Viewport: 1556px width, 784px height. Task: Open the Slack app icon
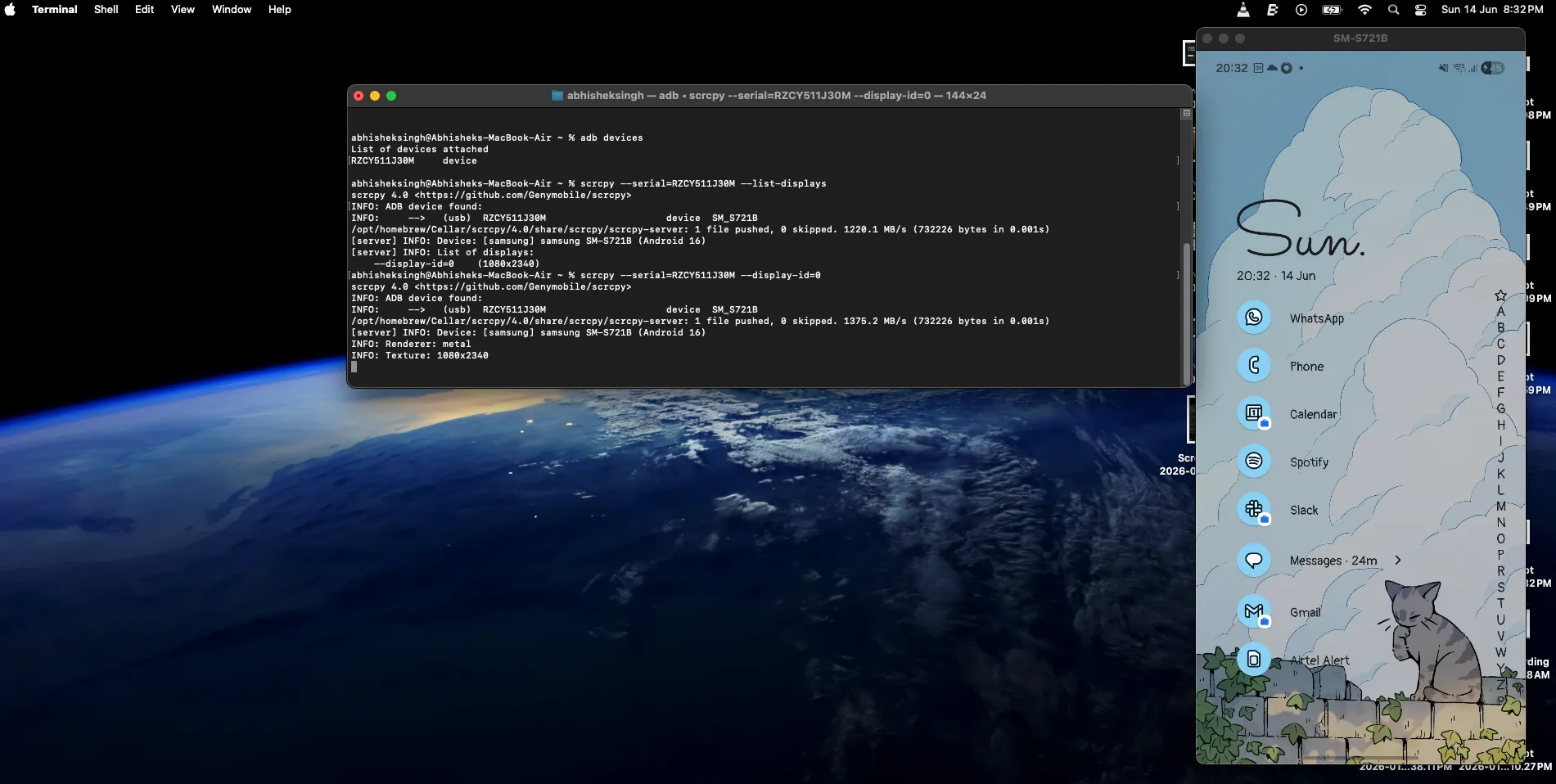1254,509
